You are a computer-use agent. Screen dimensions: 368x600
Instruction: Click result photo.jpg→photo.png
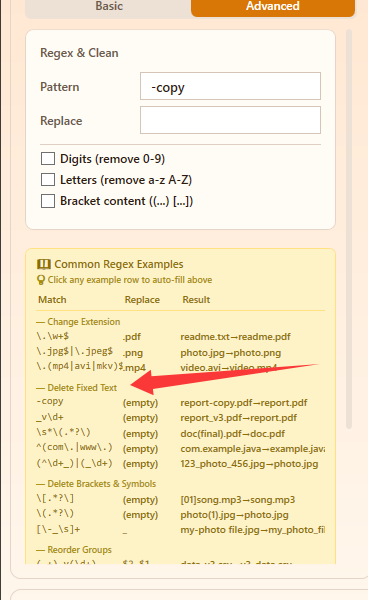231,352
